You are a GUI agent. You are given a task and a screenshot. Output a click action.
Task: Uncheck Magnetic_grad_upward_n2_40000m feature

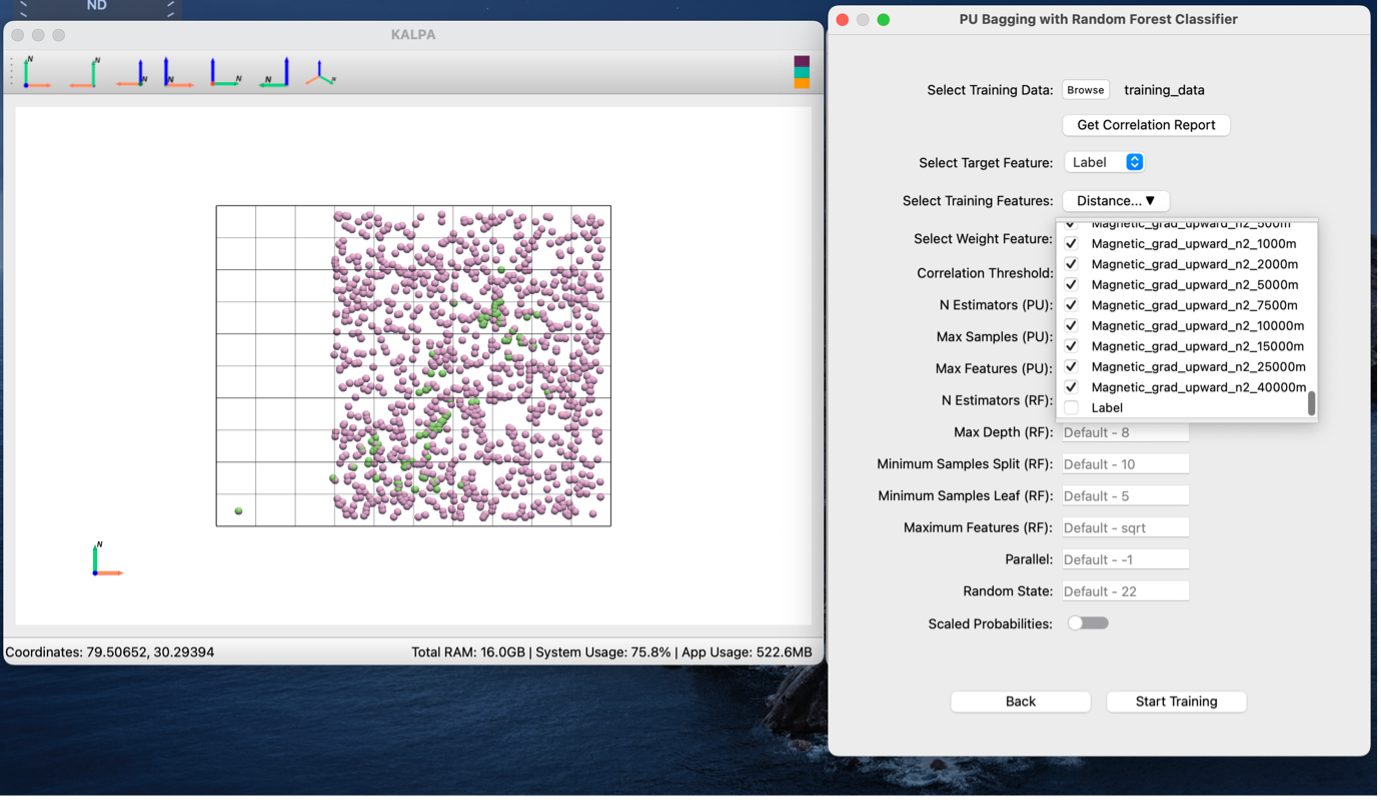[x=1071, y=387]
